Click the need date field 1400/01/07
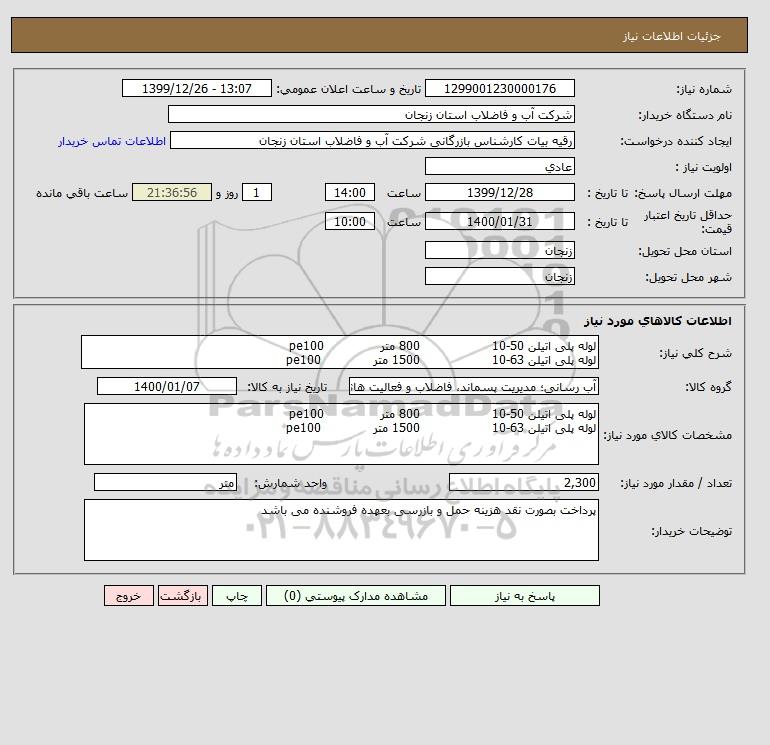Screen dimensions: 770x745 (167, 386)
